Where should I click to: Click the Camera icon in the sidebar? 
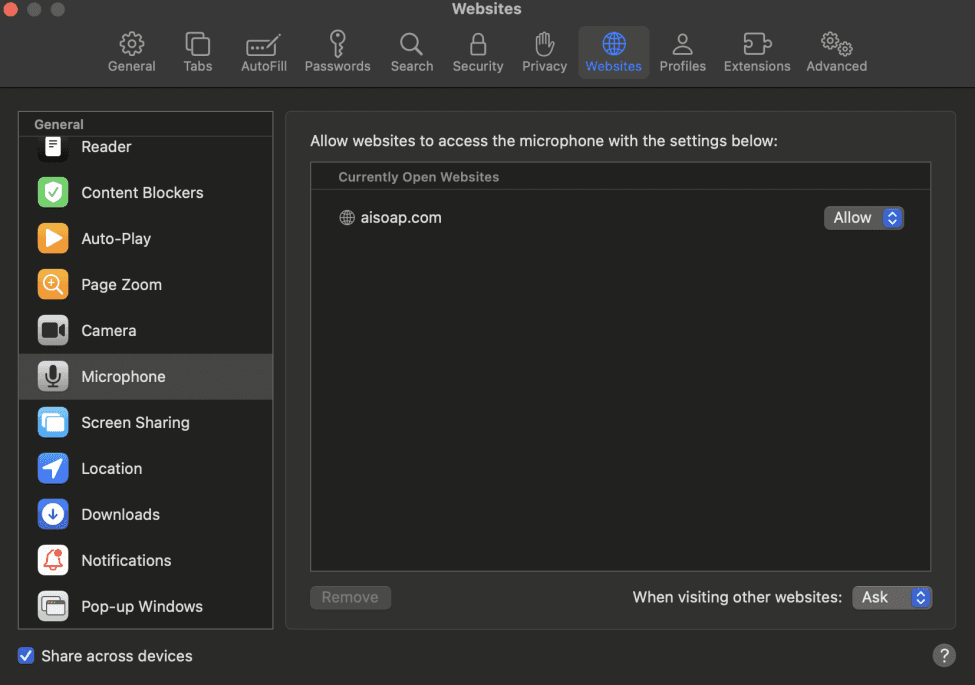coord(53,331)
